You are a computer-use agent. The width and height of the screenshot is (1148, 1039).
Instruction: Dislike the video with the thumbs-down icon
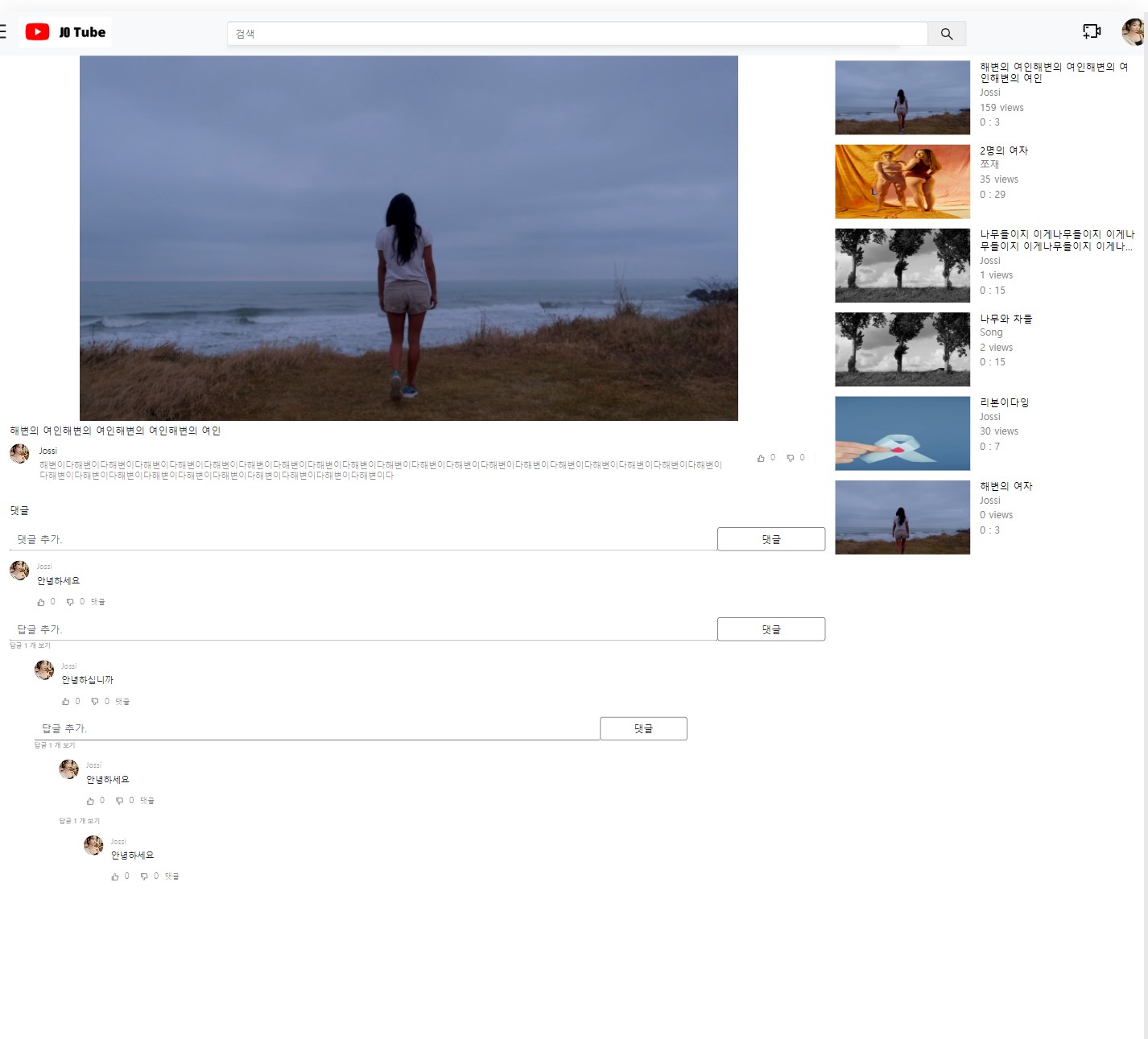coord(789,457)
